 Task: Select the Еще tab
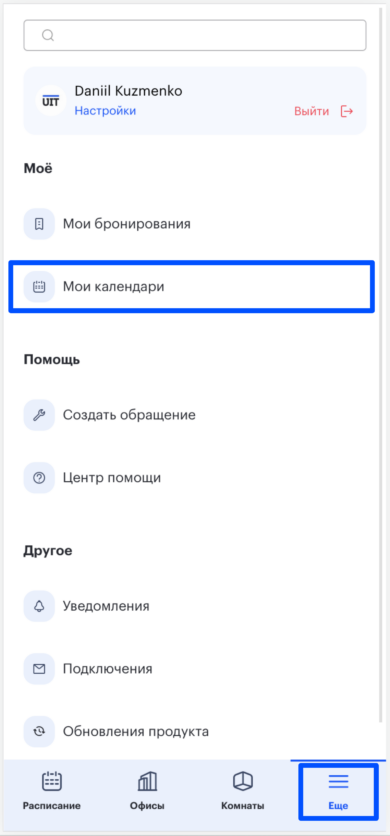click(x=338, y=791)
